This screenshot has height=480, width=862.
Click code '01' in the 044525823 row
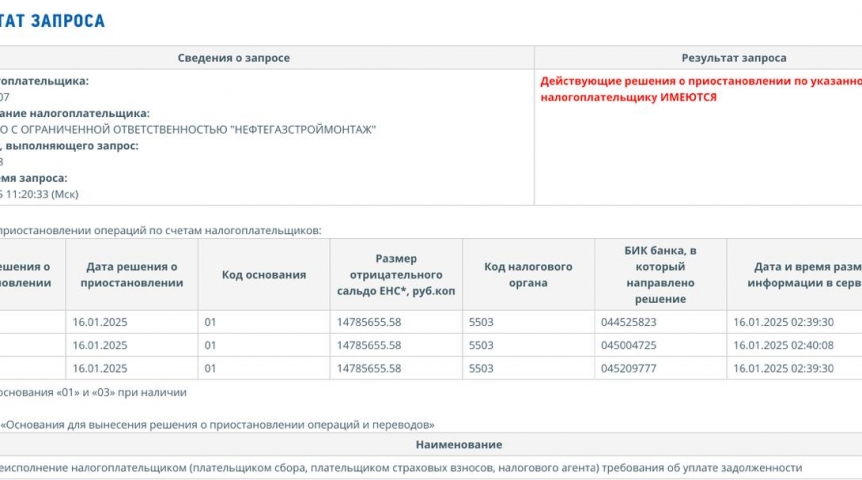[210, 322]
